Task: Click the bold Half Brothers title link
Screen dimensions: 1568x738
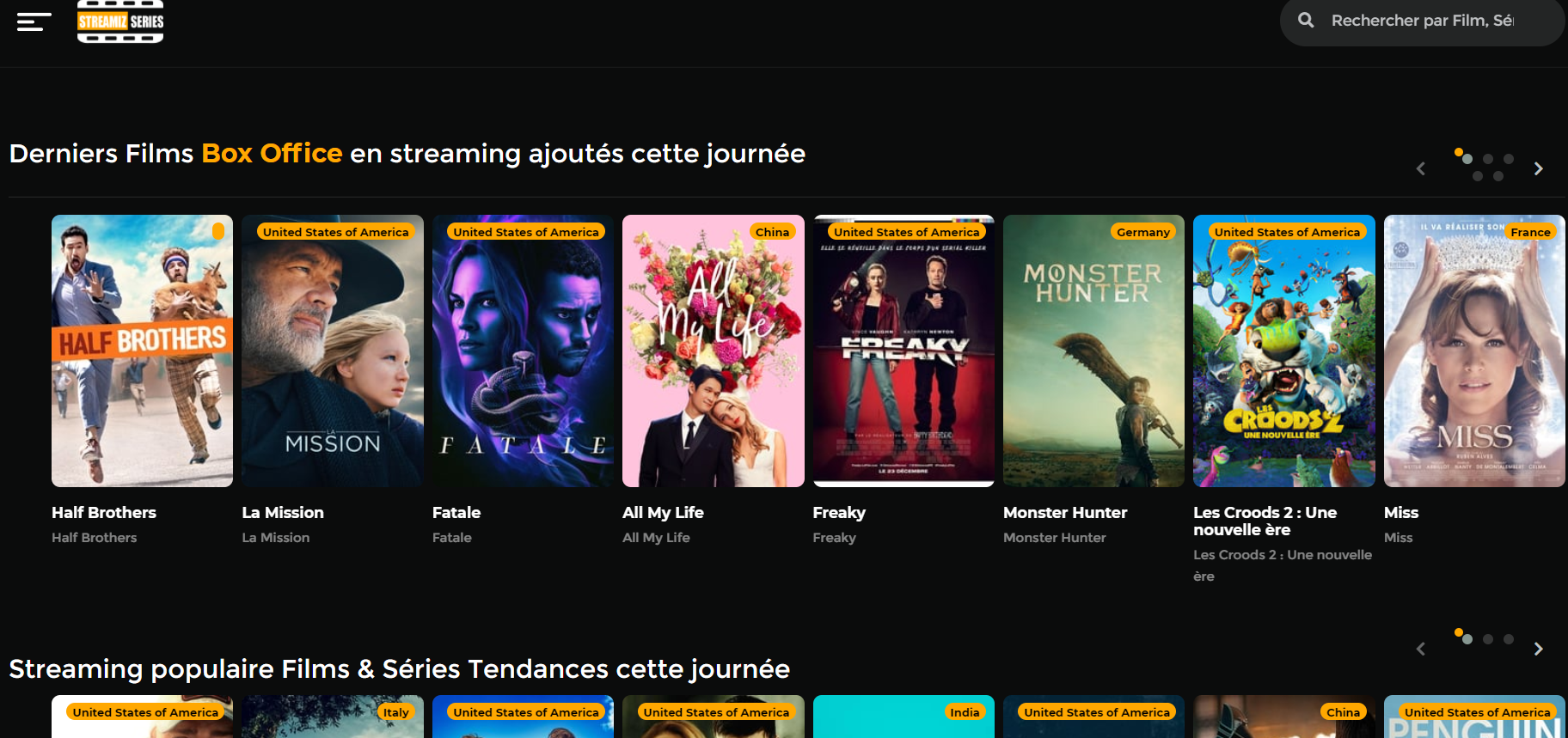Action: pos(104,513)
